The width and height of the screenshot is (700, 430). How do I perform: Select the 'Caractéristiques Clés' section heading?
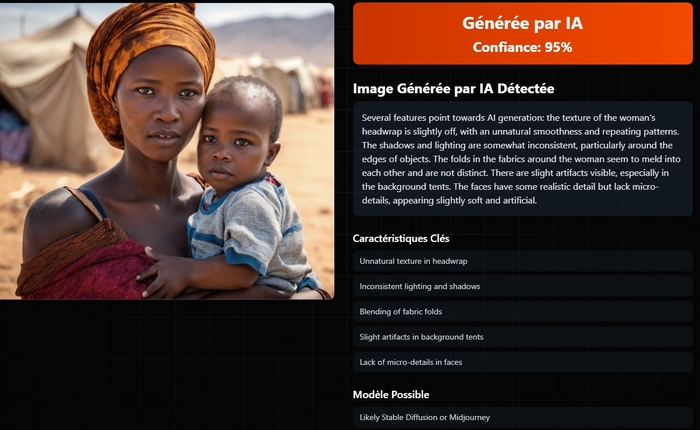pyautogui.click(x=401, y=238)
